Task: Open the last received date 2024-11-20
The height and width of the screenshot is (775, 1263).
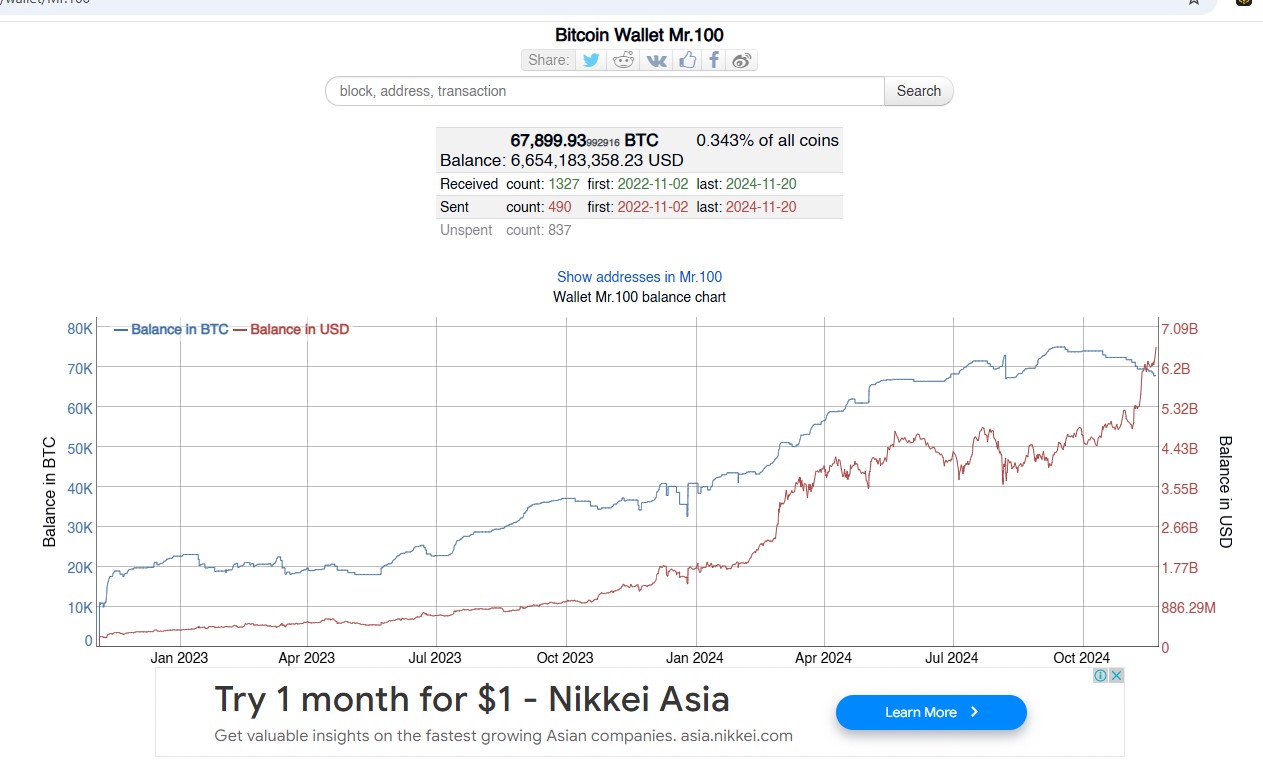Action: [760, 184]
